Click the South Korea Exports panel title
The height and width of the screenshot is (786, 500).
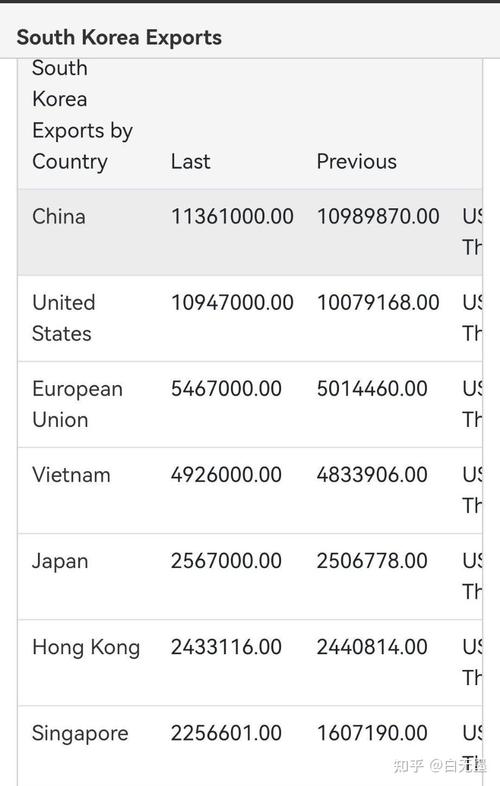tap(119, 37)
